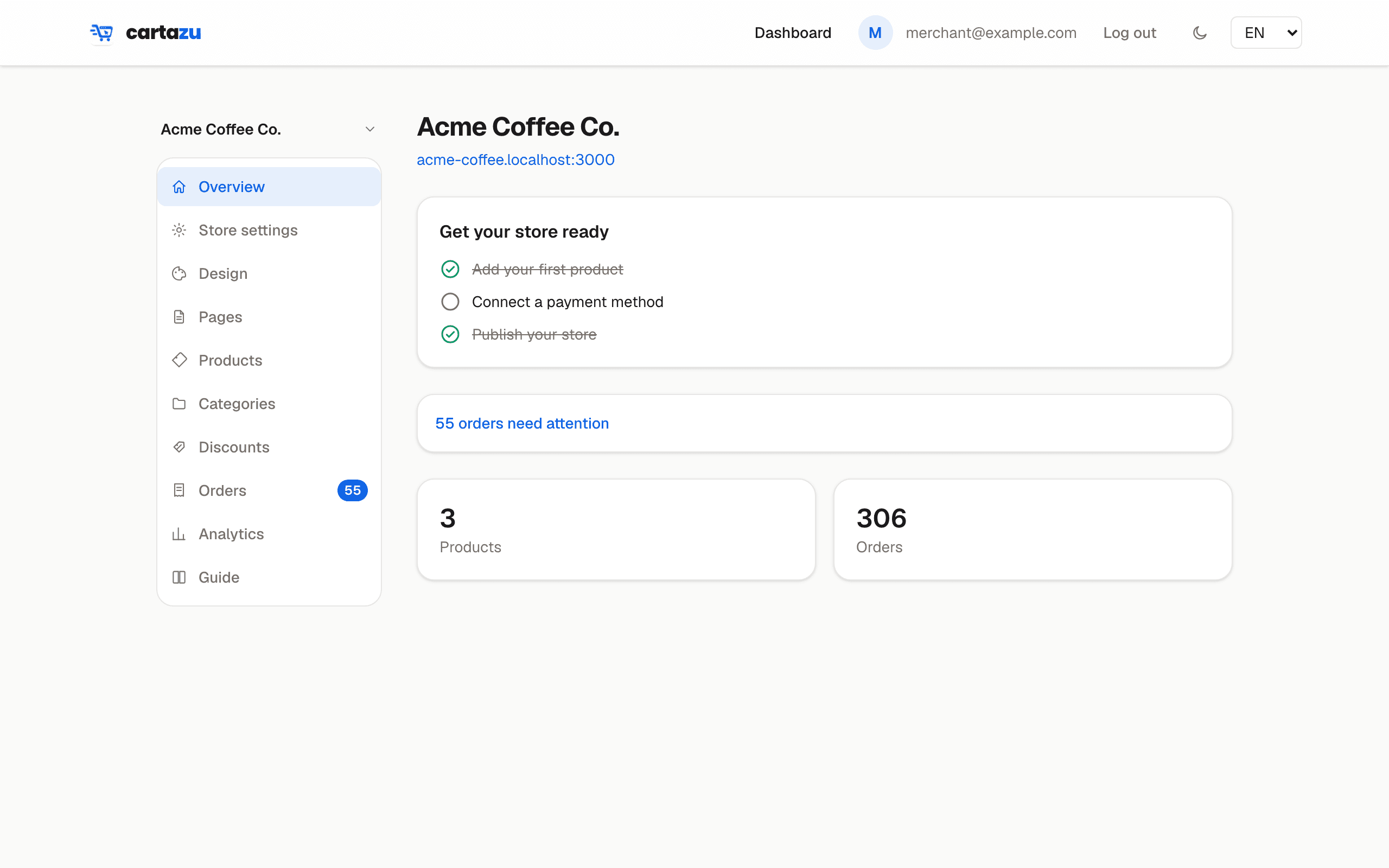
Task: Click the struck-through Add your first product text
Action: click(x=547, y=269)
